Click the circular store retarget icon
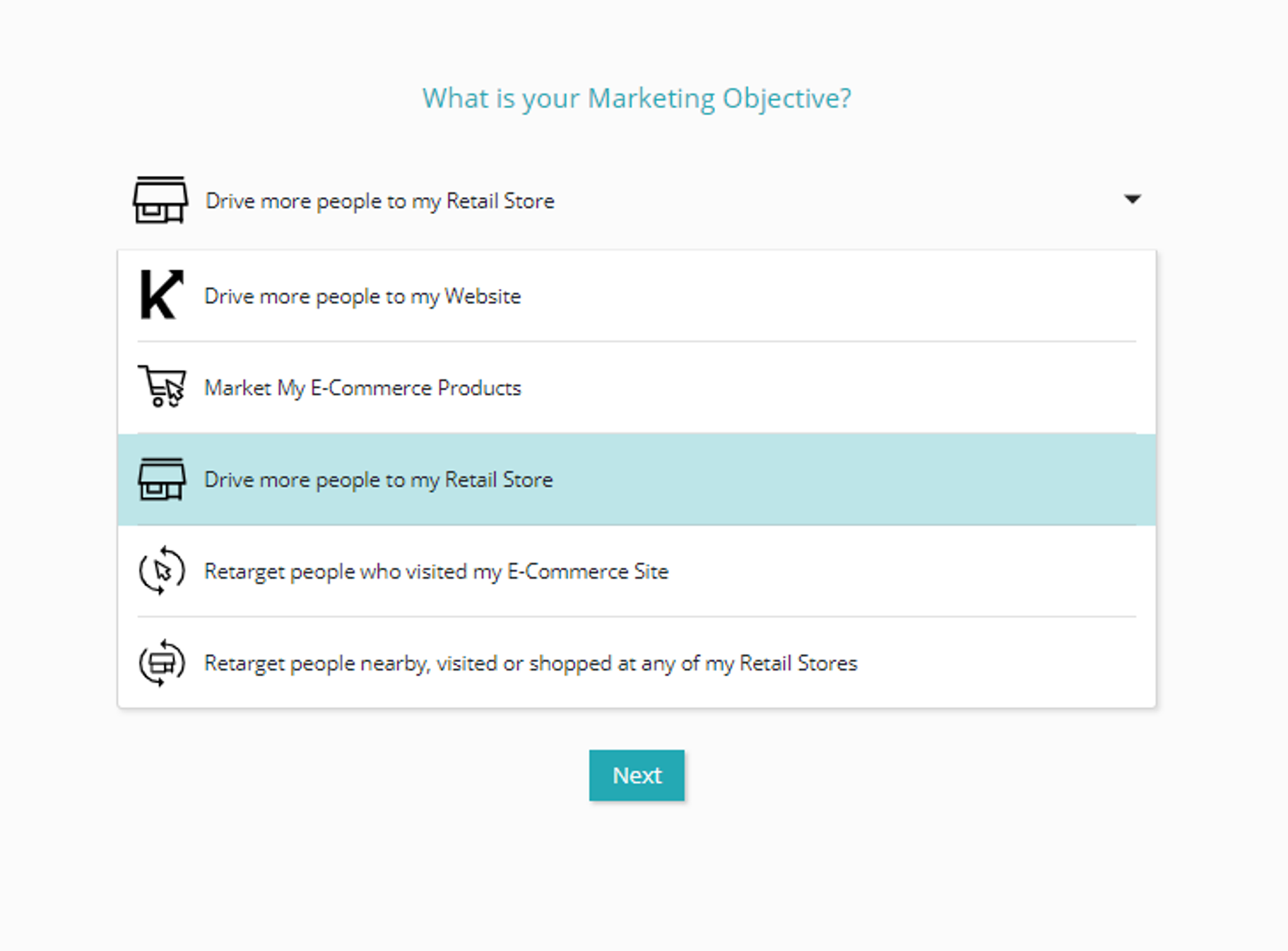1288x951 pixels. pyautogui.click(x=162, y=662)
